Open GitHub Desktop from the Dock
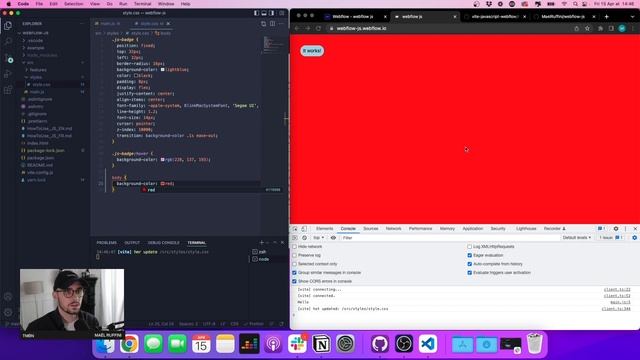The image size is (640, 360). (x=380, y=344)
